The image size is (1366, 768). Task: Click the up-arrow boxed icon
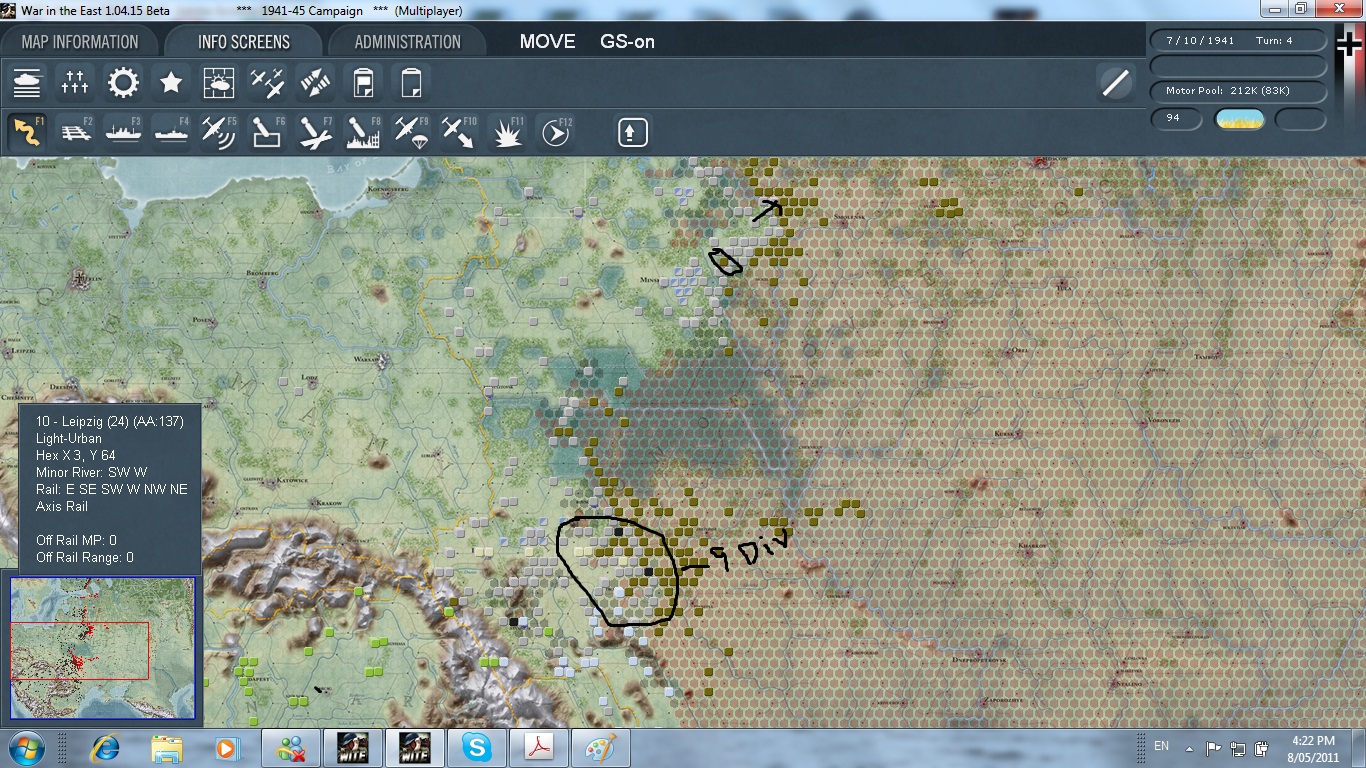[632, 132]
